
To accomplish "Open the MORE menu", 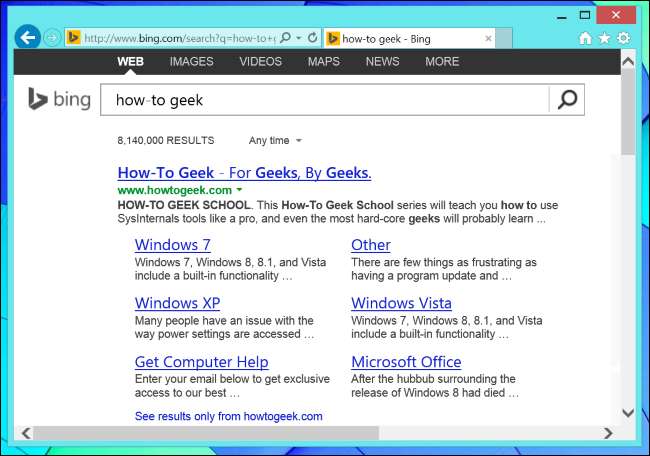I will pyautogui.click(x=442, y=62).
